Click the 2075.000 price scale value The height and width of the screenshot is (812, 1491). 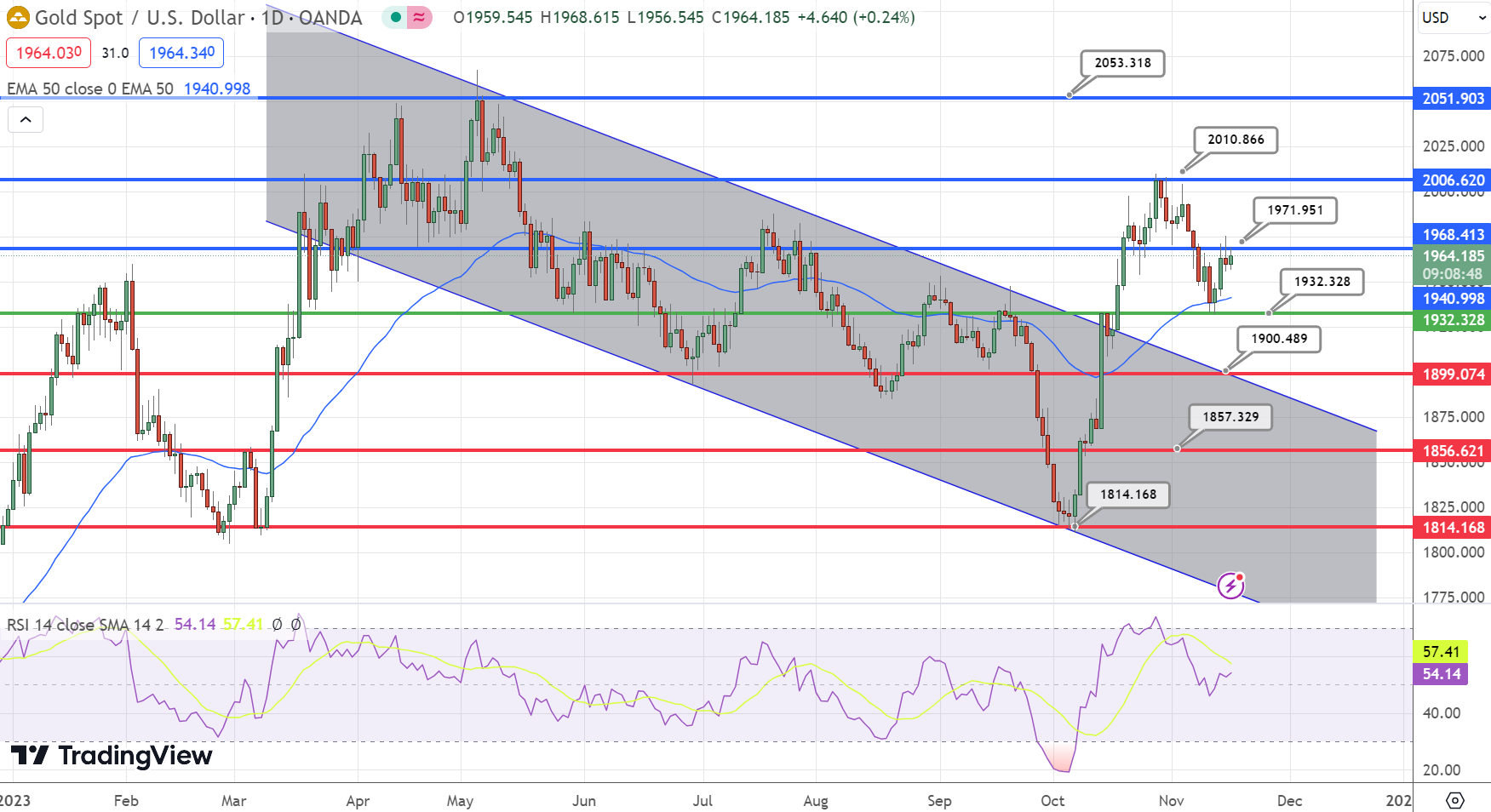pyautogui.click(x=1454, y=56)
